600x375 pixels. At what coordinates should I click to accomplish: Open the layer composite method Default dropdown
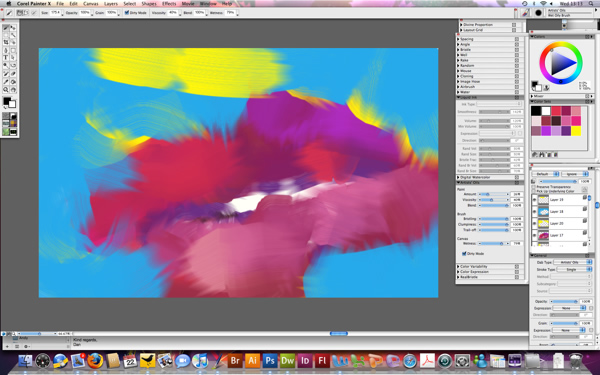[x=546, y=174]
